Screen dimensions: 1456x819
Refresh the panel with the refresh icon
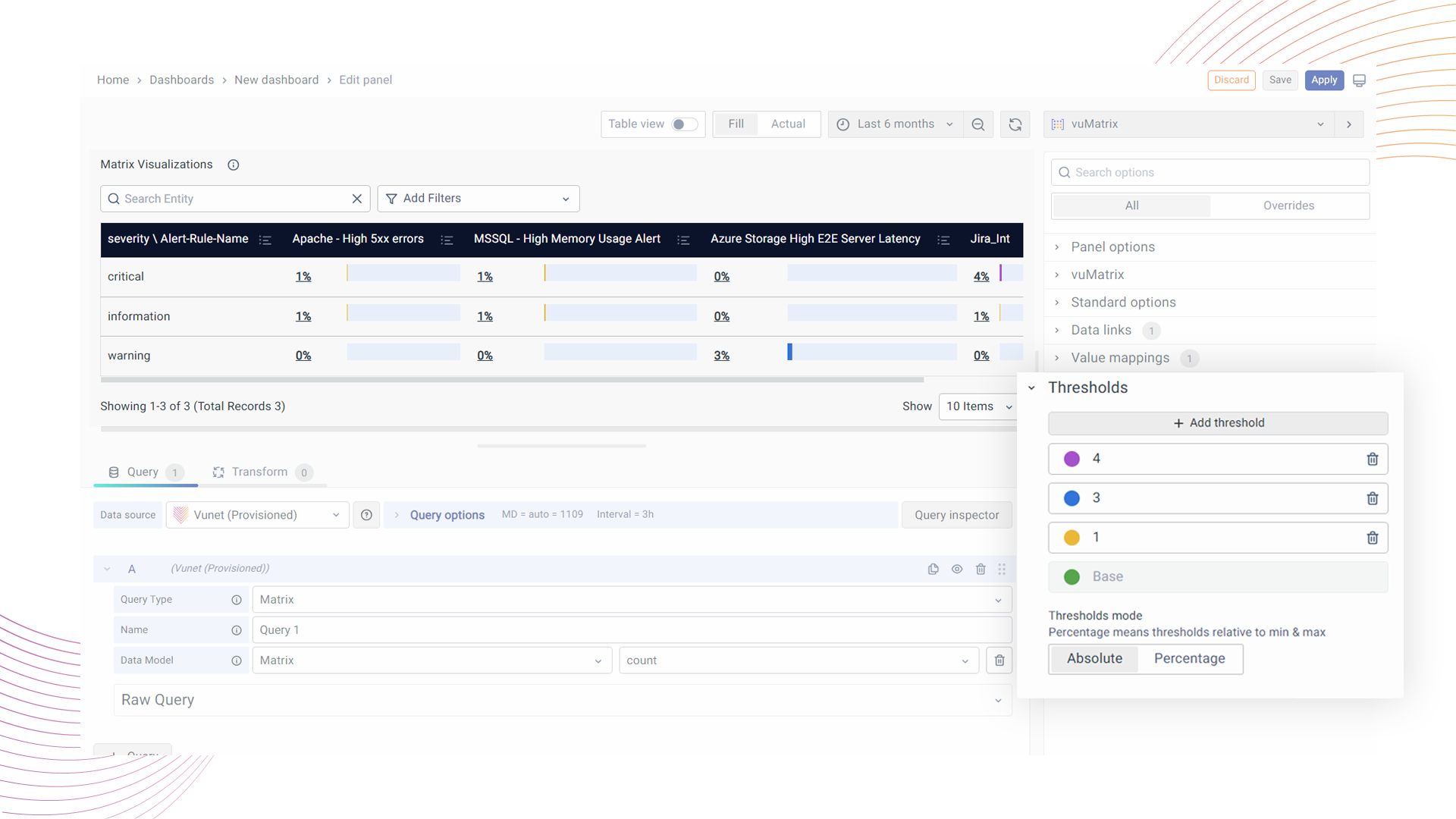(x=1015, y=124)
